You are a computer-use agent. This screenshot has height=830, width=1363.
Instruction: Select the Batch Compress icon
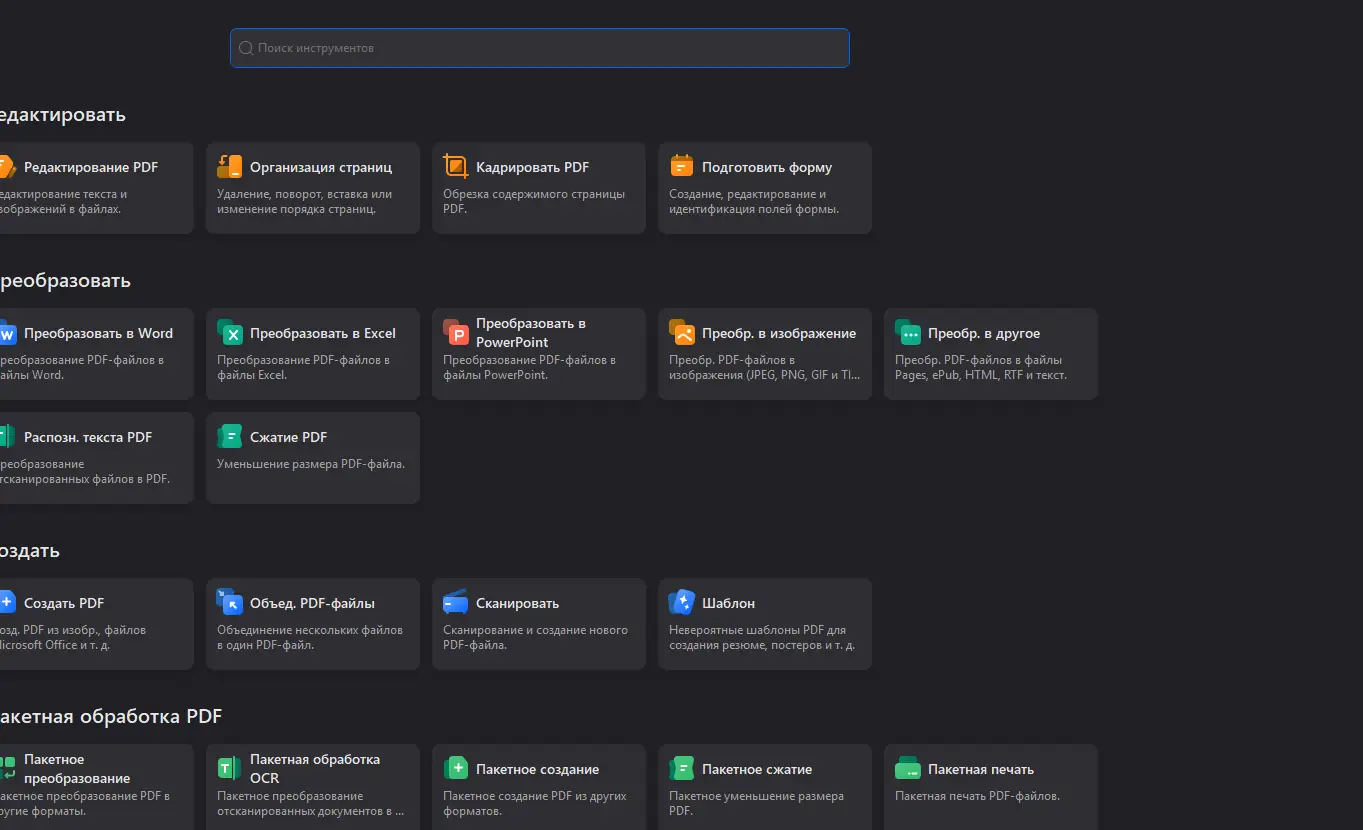[x=682, y=769]
